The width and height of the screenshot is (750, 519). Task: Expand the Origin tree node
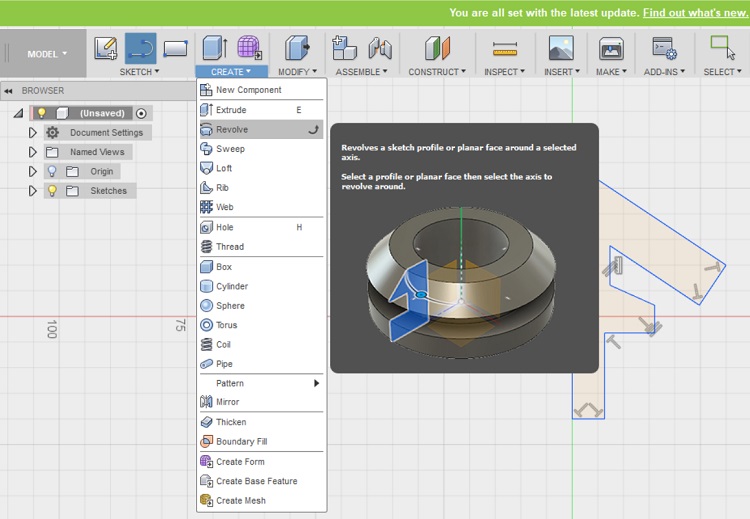33,171
